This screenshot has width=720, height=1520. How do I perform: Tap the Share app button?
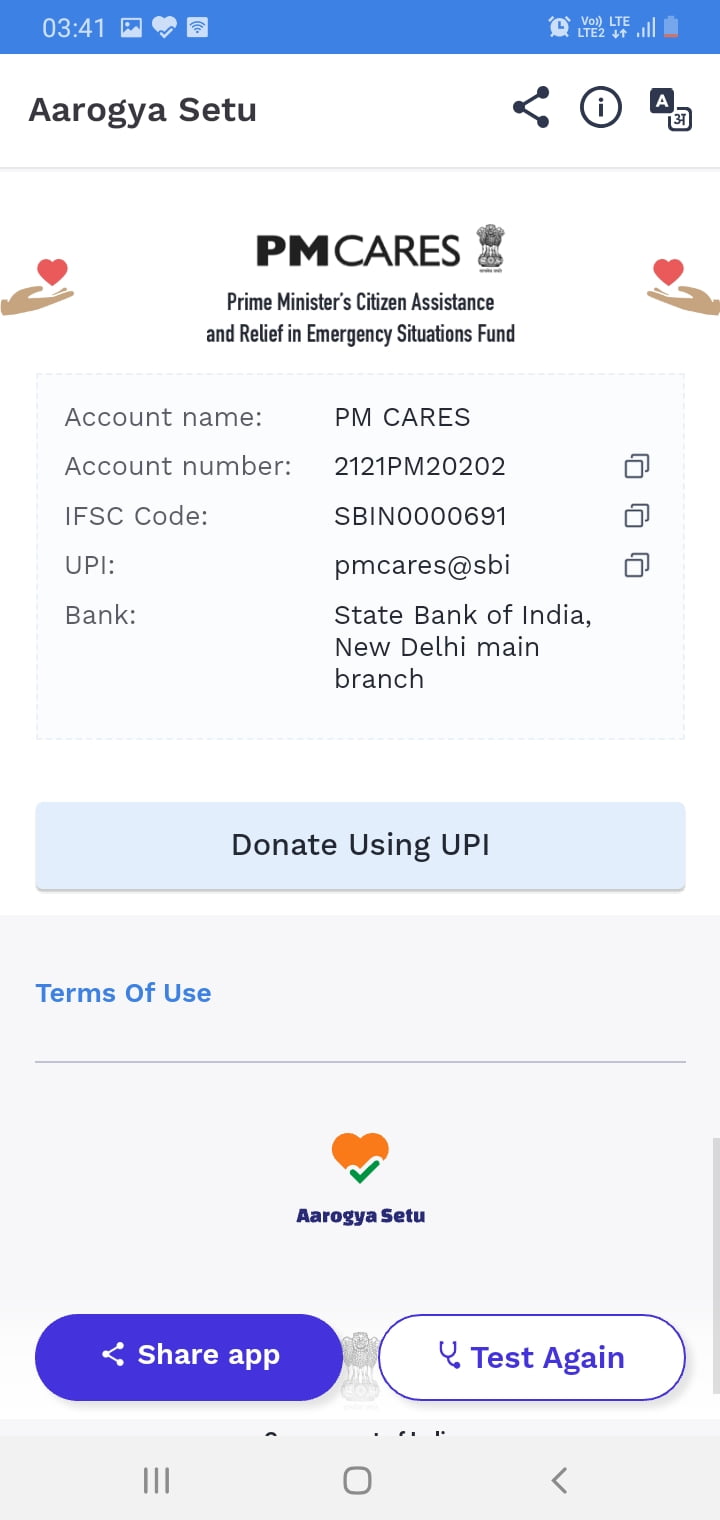click(x=190, y=1356)
